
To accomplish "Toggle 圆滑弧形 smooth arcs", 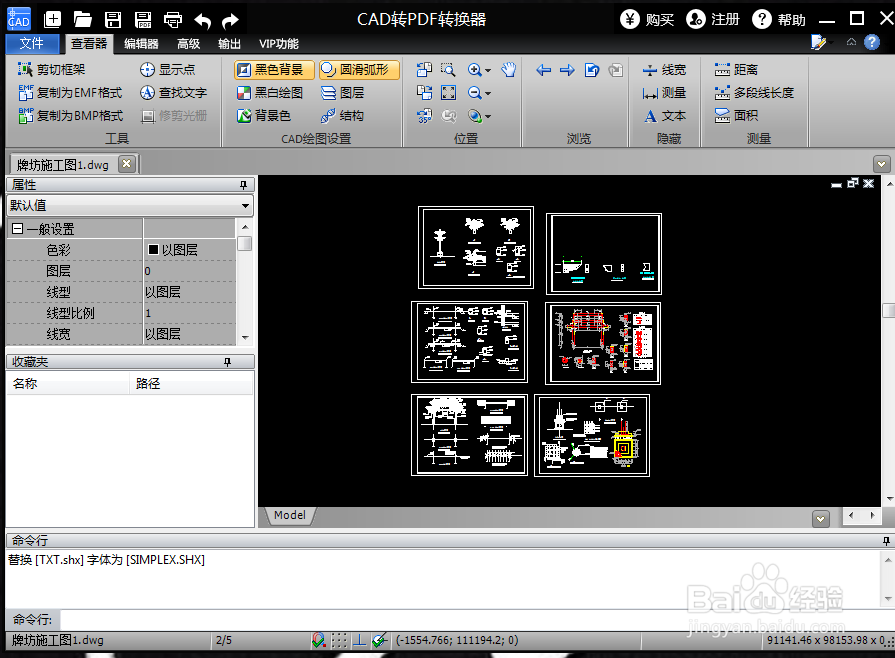I will 359,70.
